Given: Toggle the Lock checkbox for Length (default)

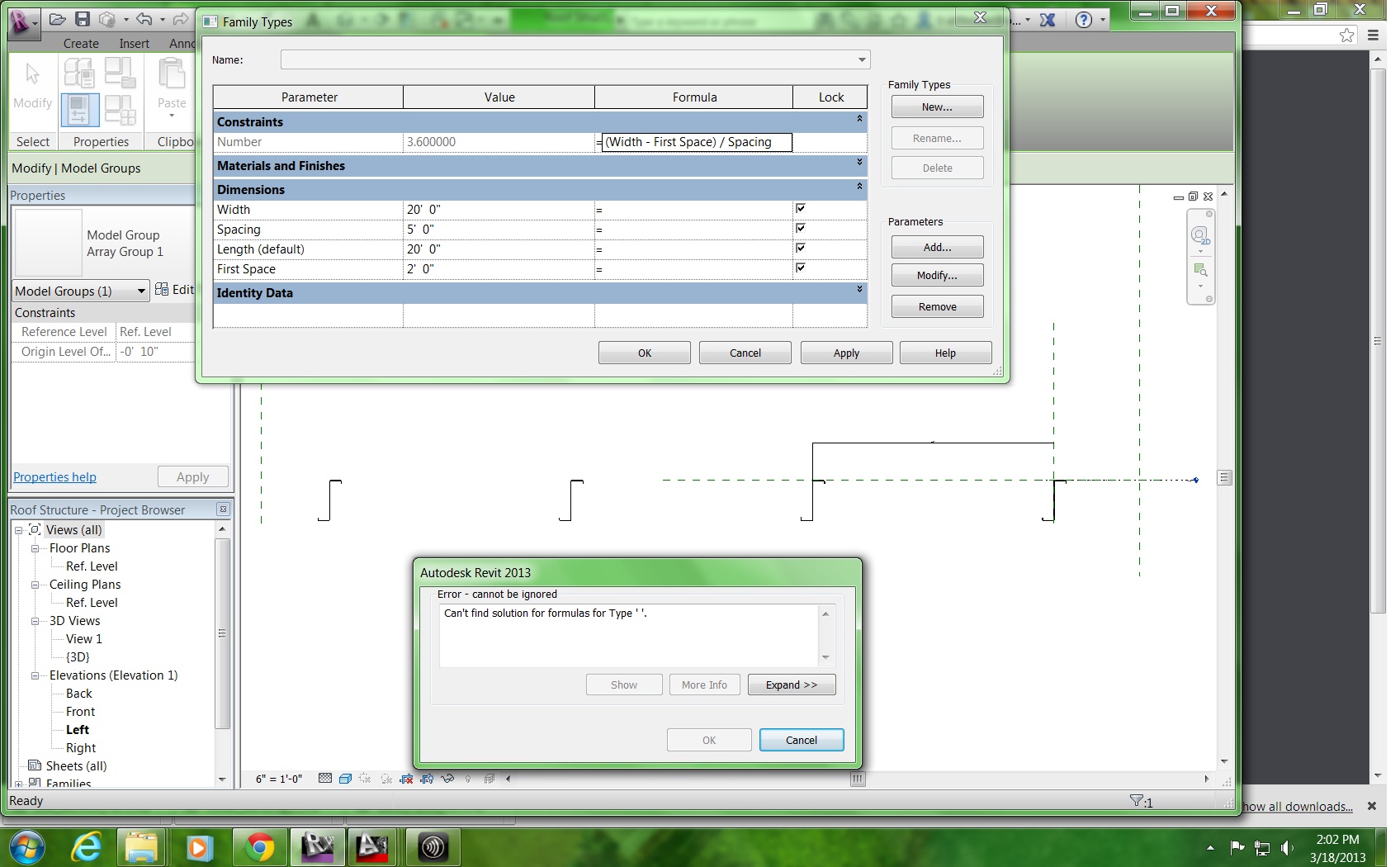Looking at the screenshot, I should pyautogui.click(x=800, y=248).
